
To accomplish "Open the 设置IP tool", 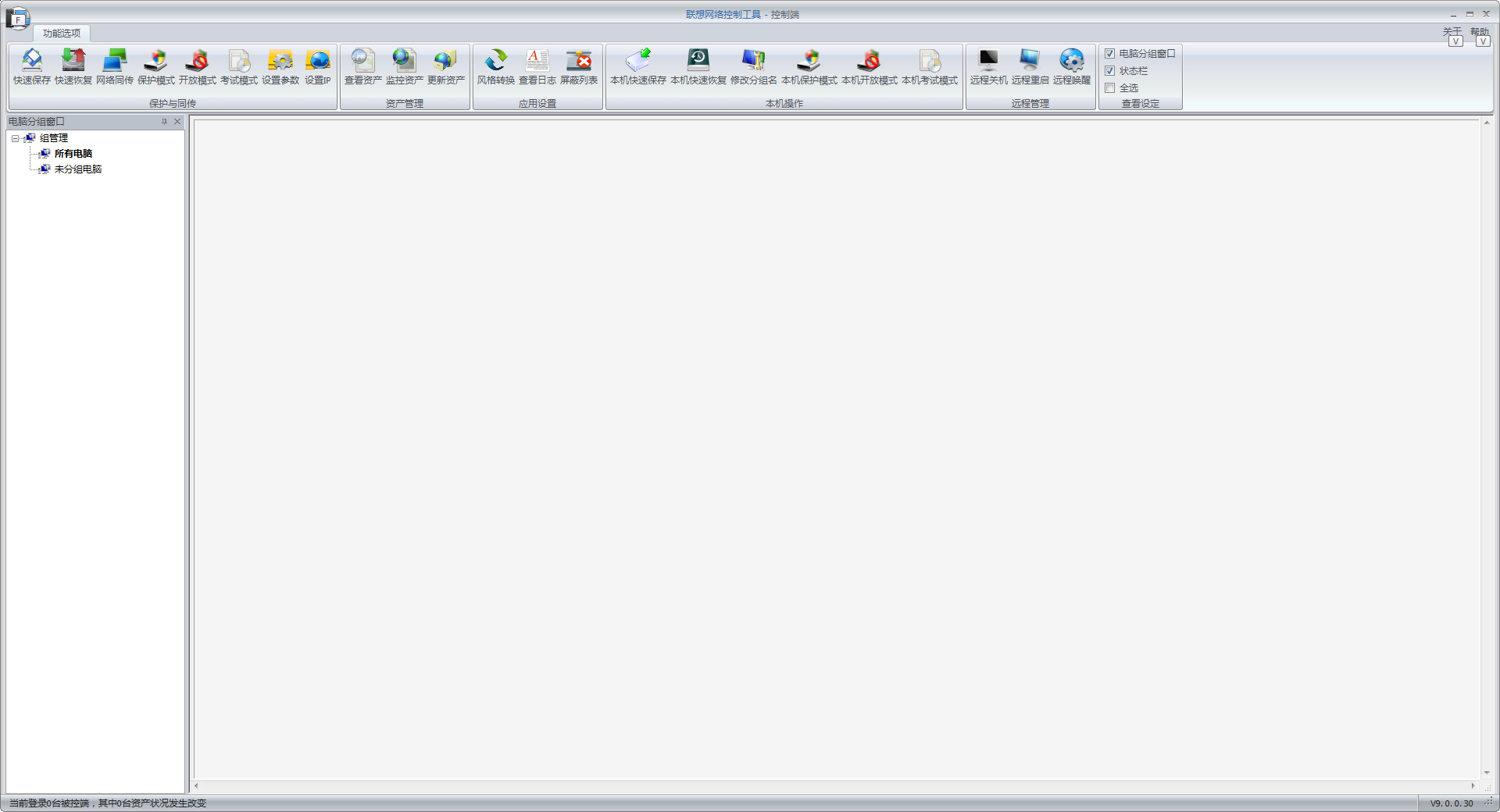I will pos(318,67).
